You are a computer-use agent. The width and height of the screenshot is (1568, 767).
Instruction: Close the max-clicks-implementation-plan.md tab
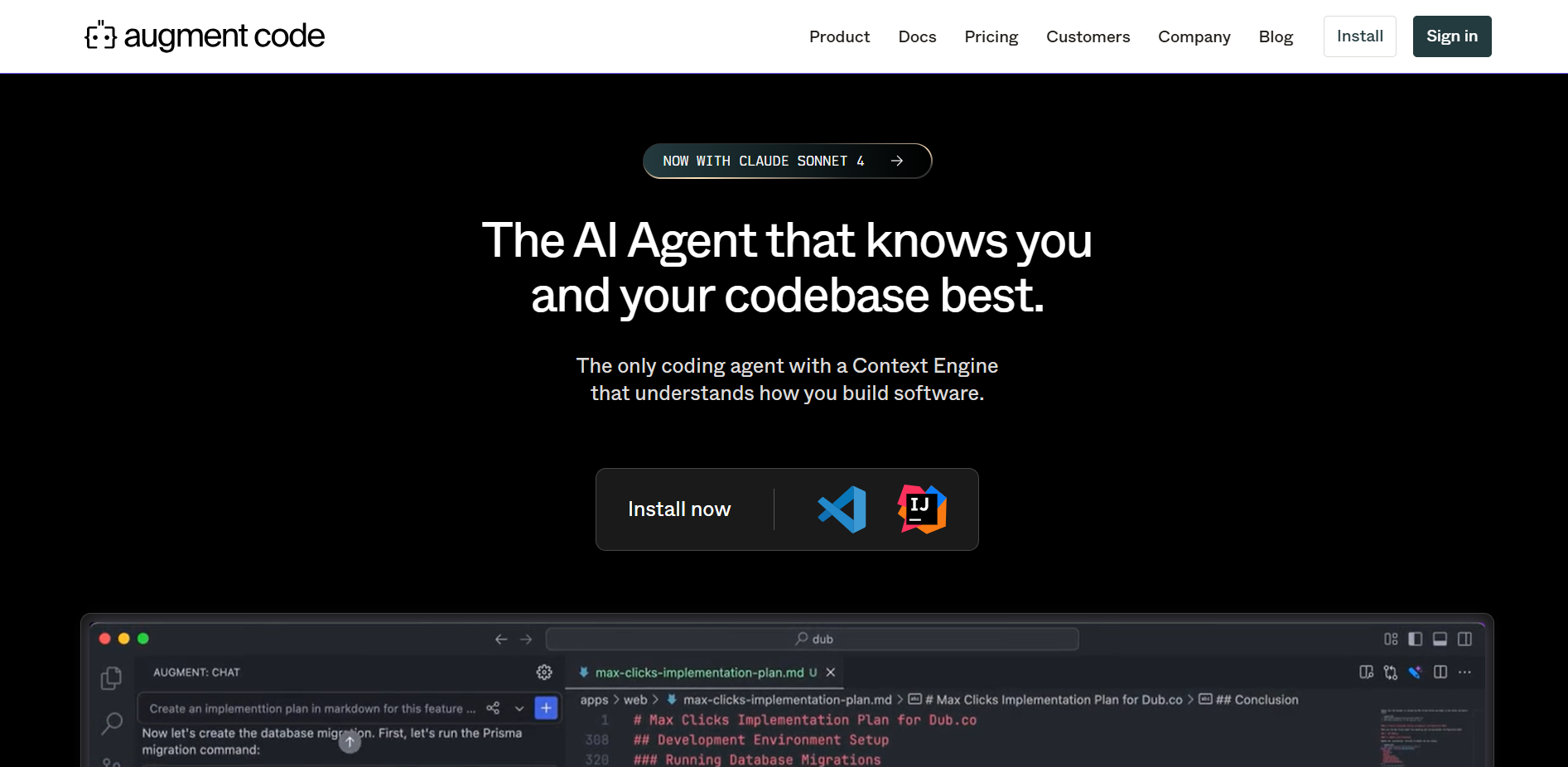[831, 673]
